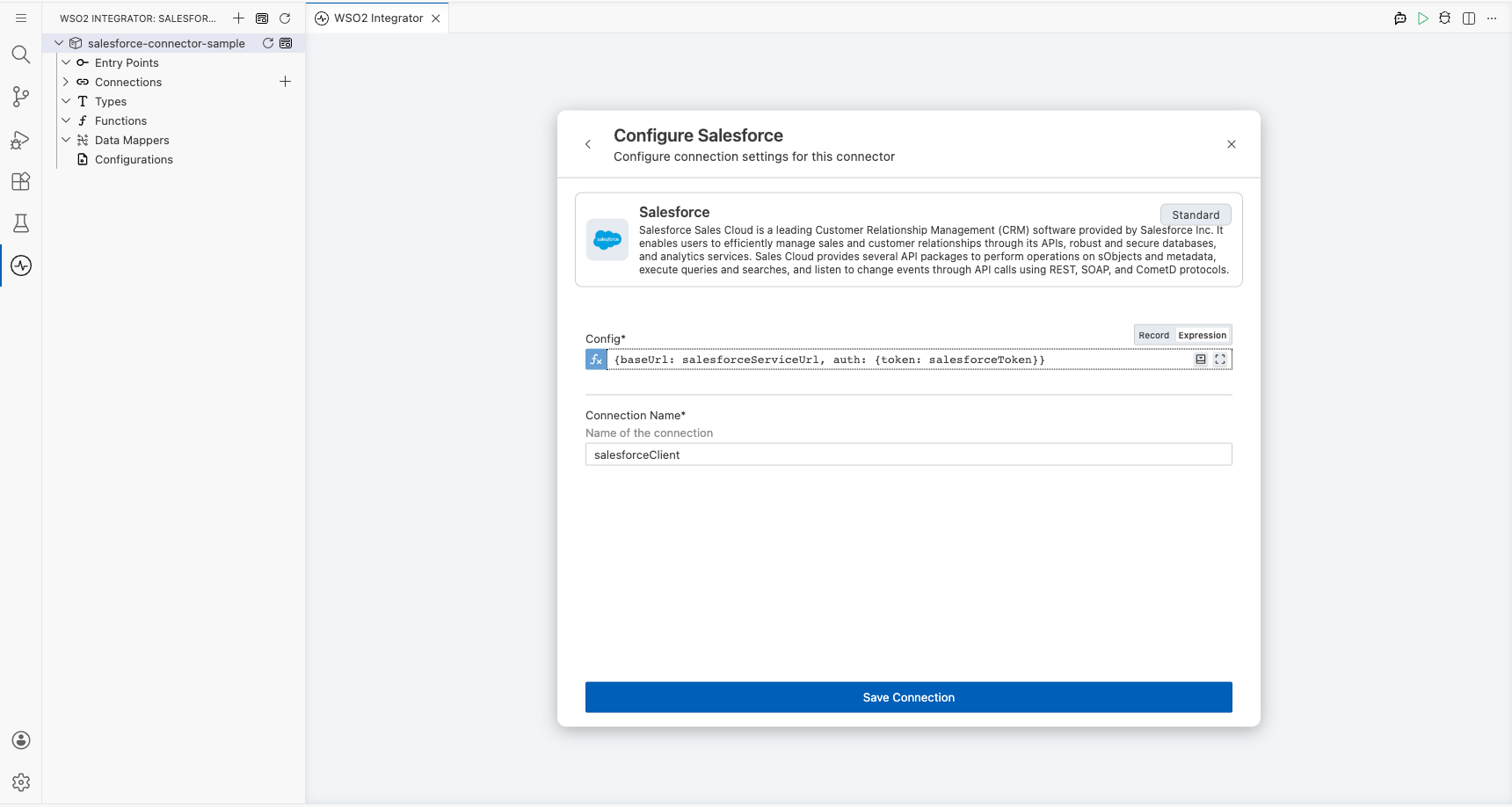Refresh the salesforce-connector-sample project row
This screenshot has height=807, width=1512.
tap(268, 43)
